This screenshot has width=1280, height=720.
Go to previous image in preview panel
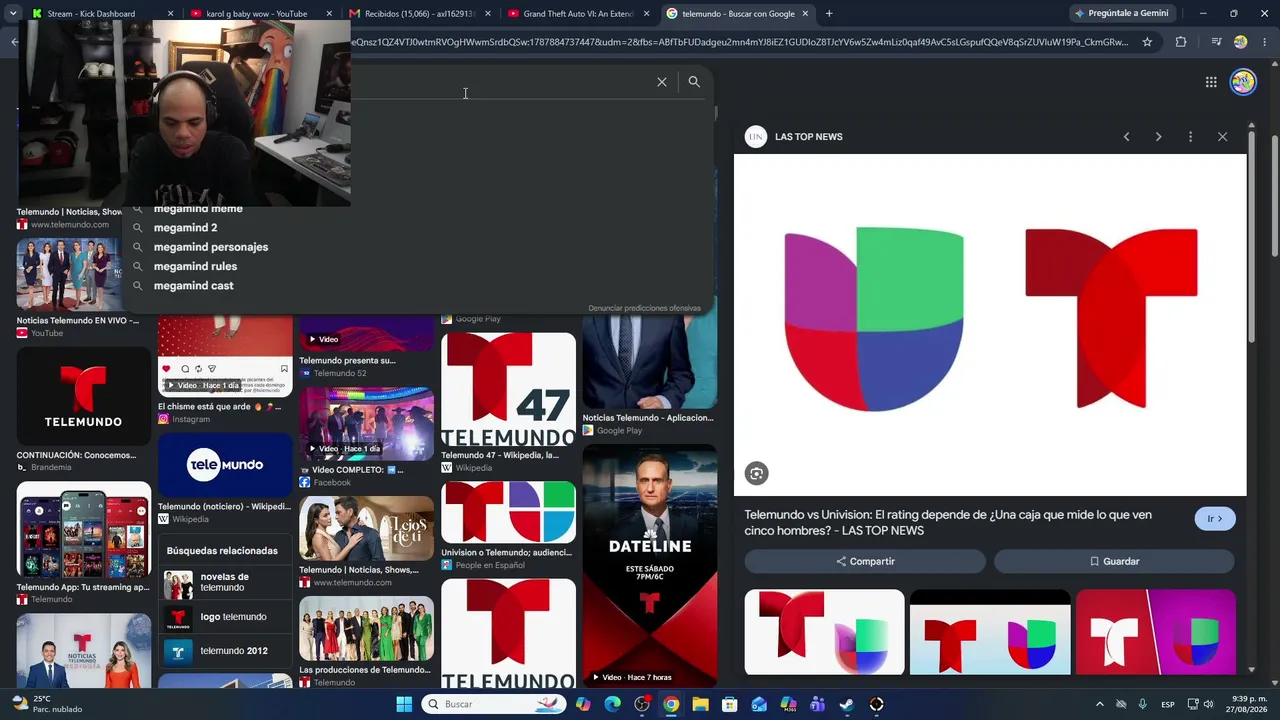1126,137
